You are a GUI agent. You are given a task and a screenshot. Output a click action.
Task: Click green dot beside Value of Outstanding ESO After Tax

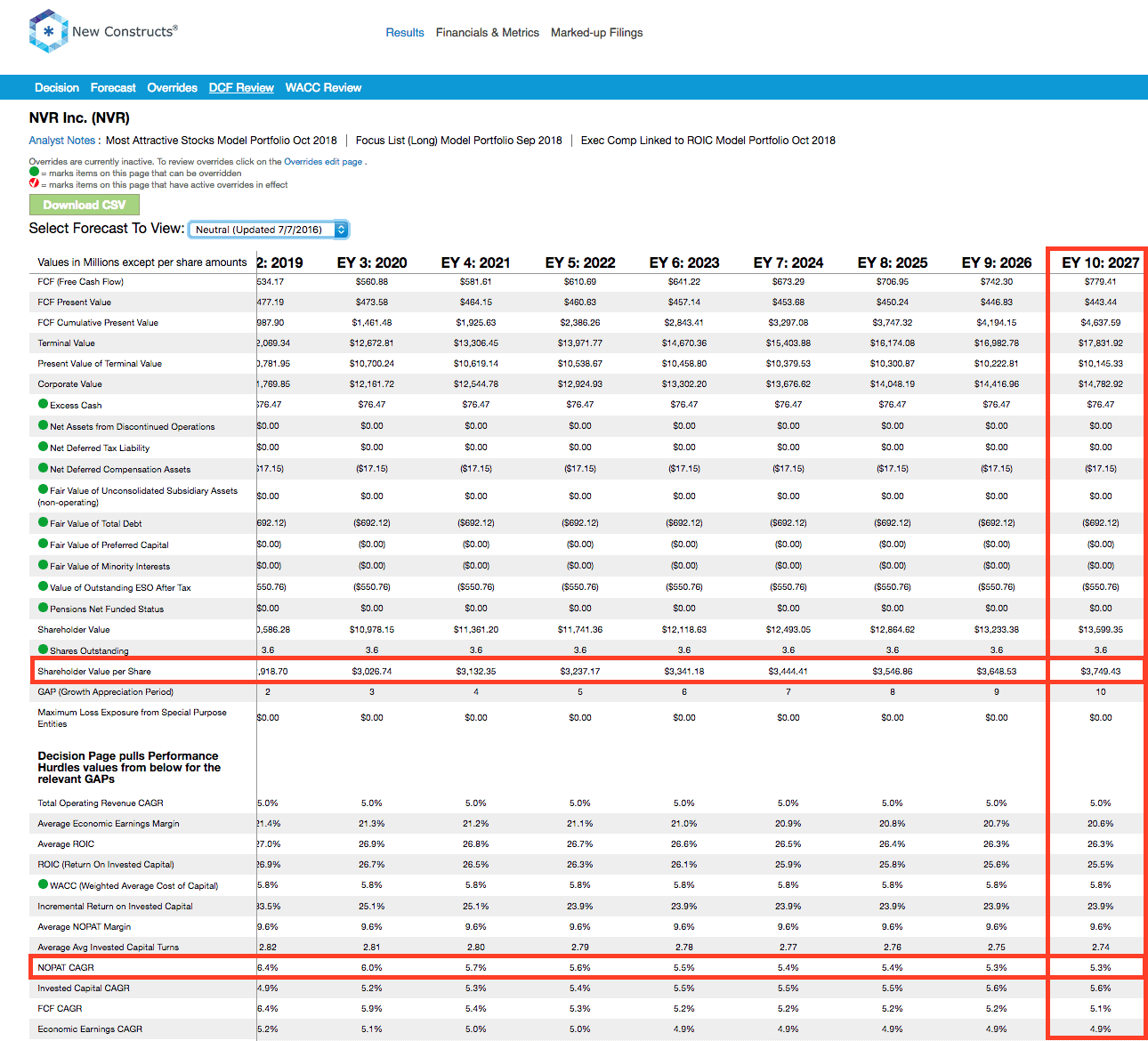(x=43, y=586)
